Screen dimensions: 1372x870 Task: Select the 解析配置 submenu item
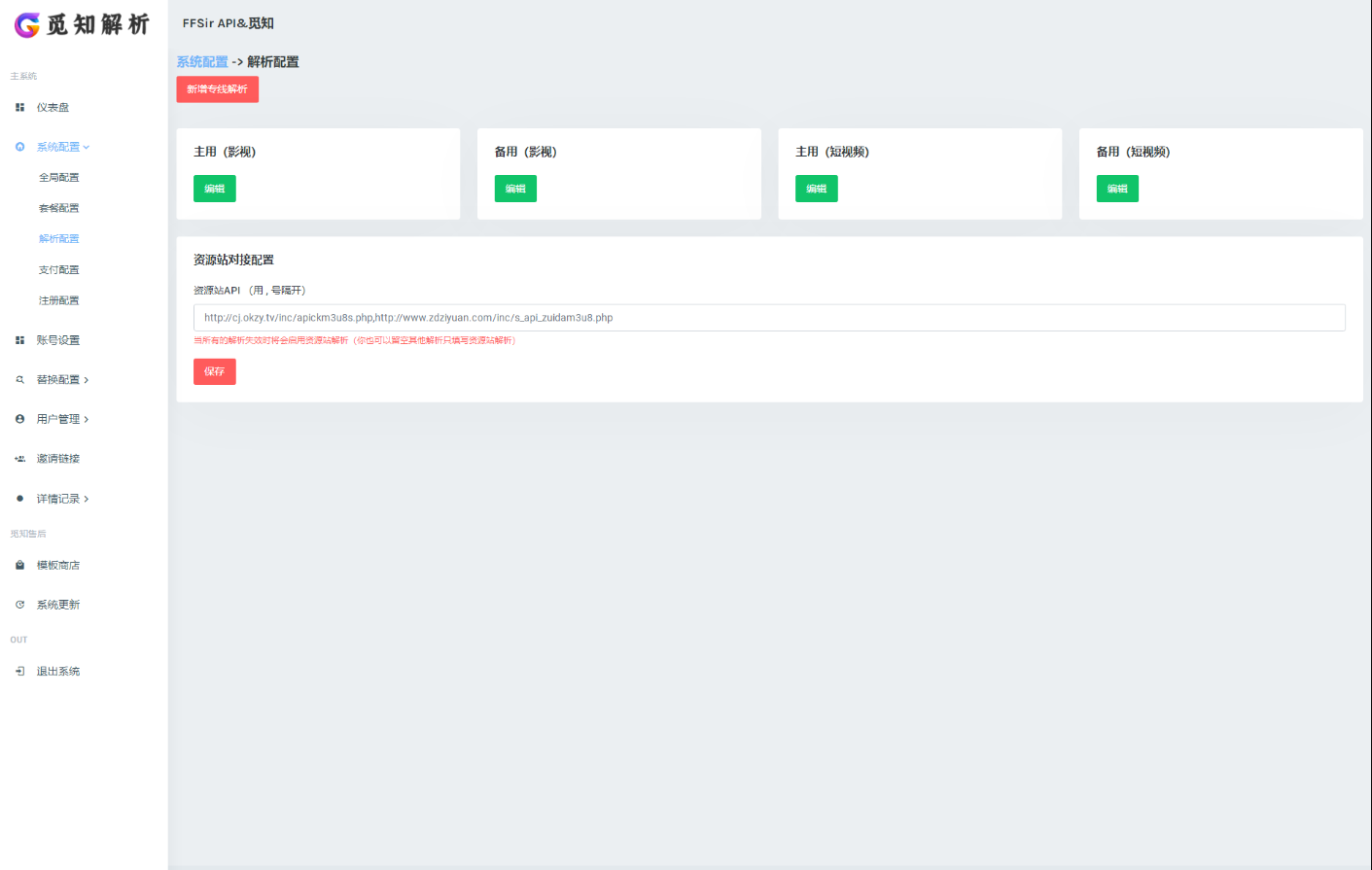pos(59,239)
